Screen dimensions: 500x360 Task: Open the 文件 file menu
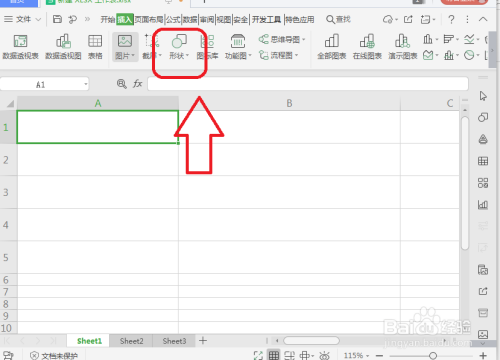(x=22, y=19)
